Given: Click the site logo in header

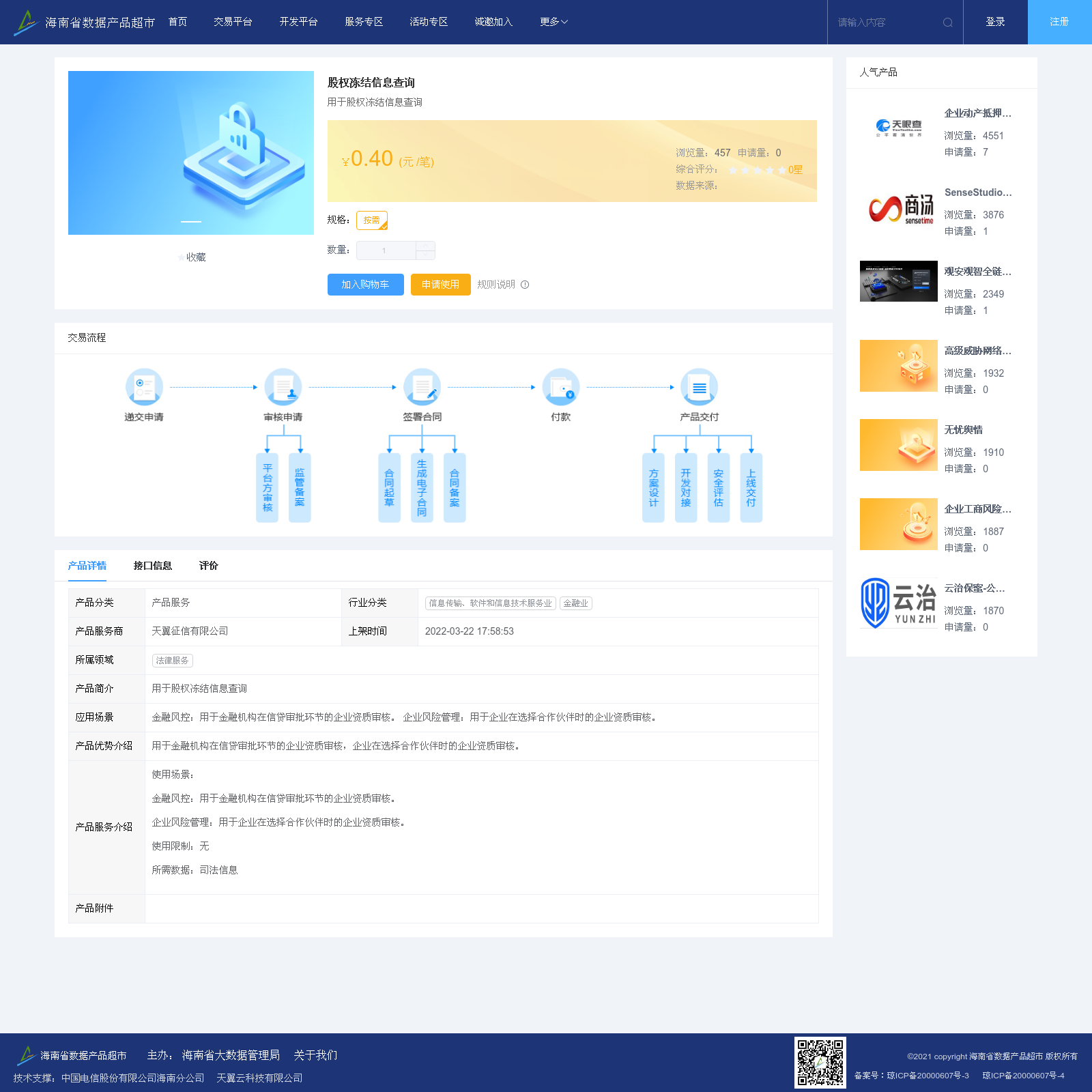Looking at the screenshot, I should coord(83,23).
